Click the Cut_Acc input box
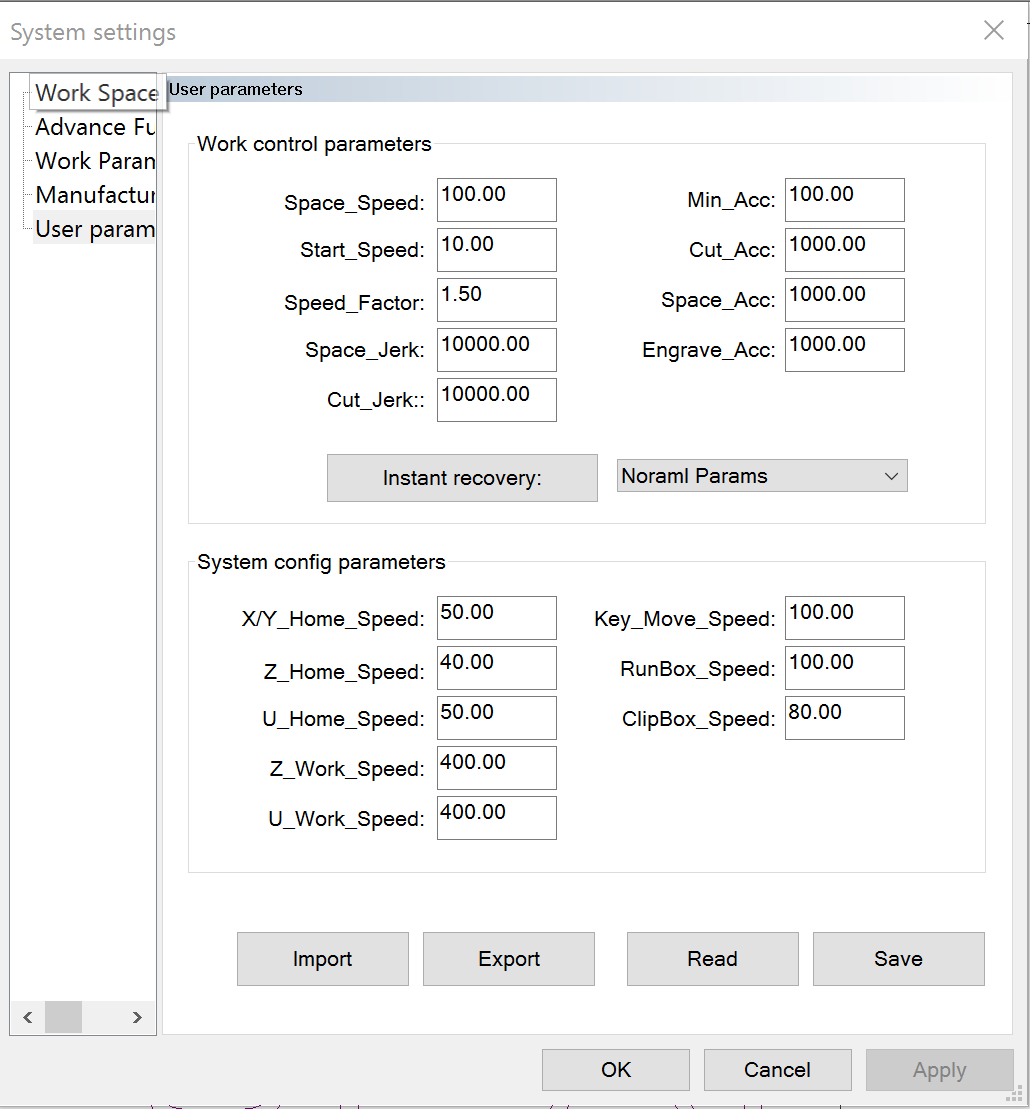 point(844,250)
